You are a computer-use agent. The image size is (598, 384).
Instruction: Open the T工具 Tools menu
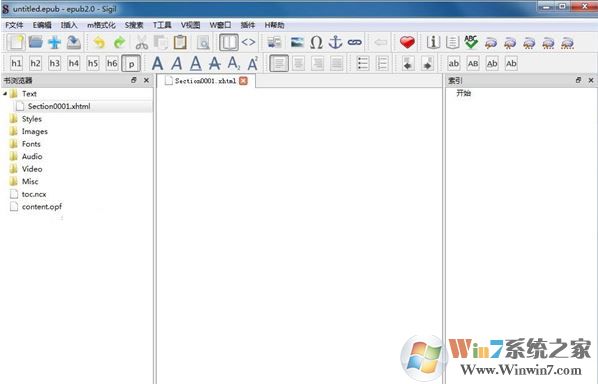click(x=162, y=25)
